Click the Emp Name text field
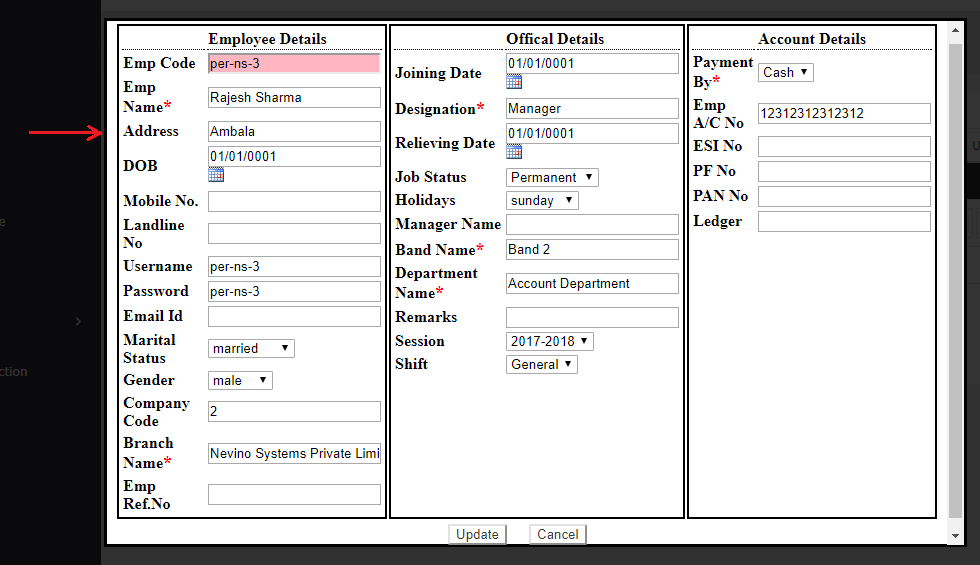The width and height of the screenshot is (980, 565). [x=294, y=97]
